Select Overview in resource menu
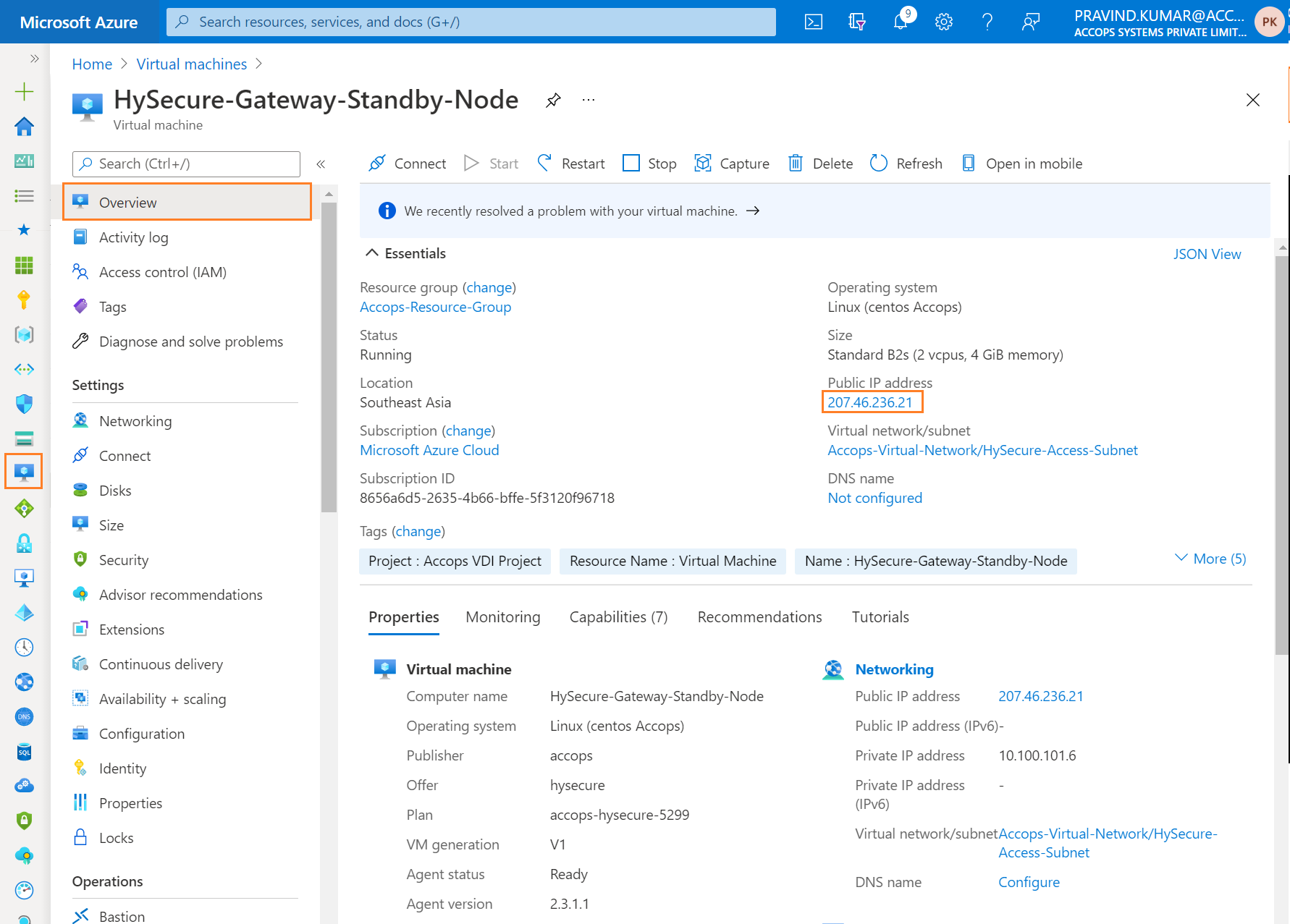 (187, 203)
